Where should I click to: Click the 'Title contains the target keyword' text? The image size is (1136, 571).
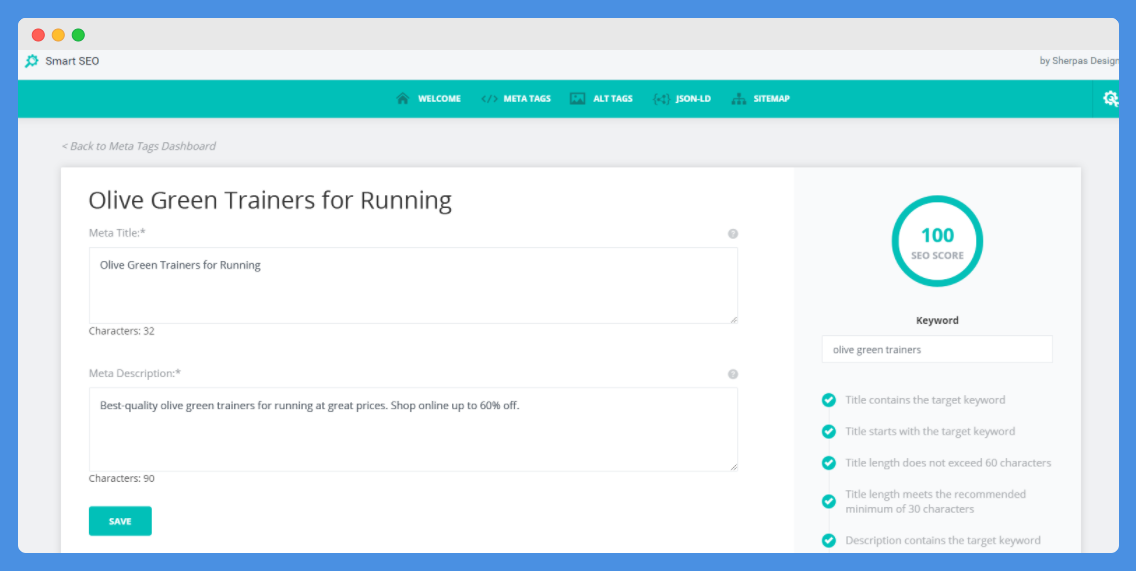[x=925, y=400]
